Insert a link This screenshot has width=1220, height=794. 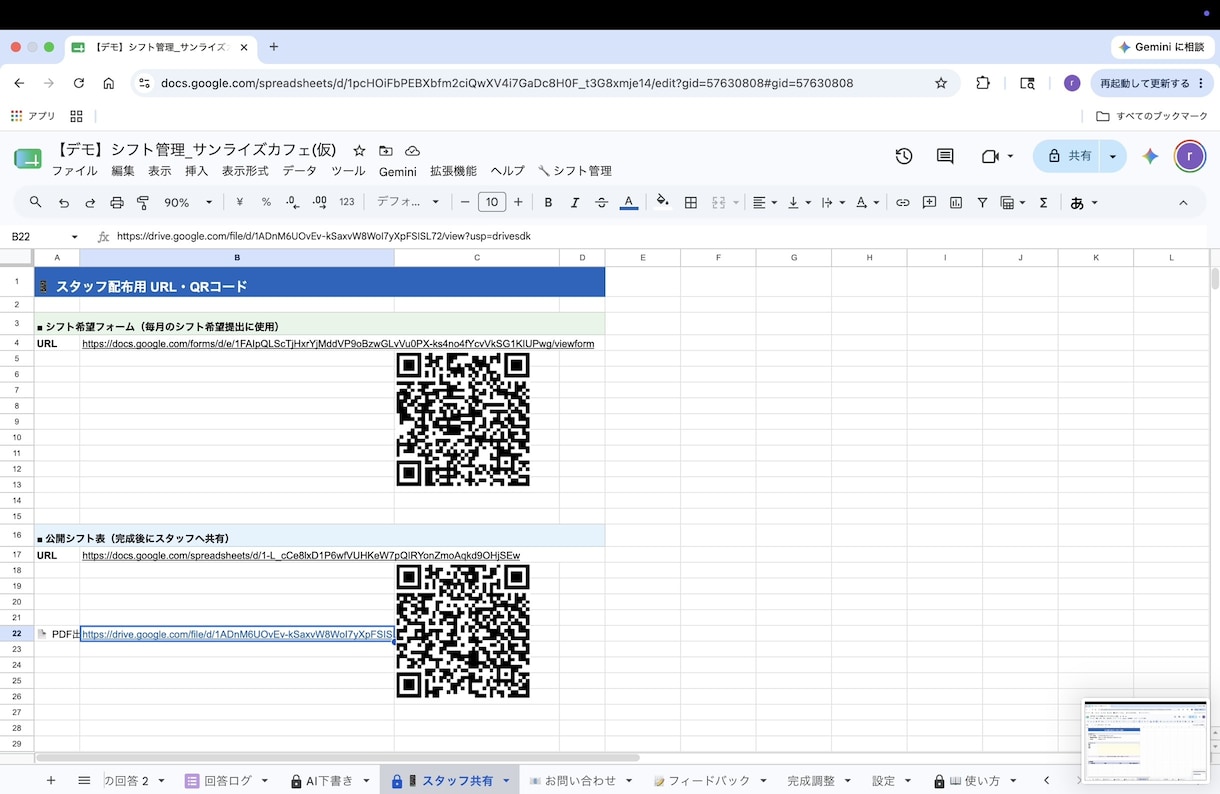pos(903,202)
